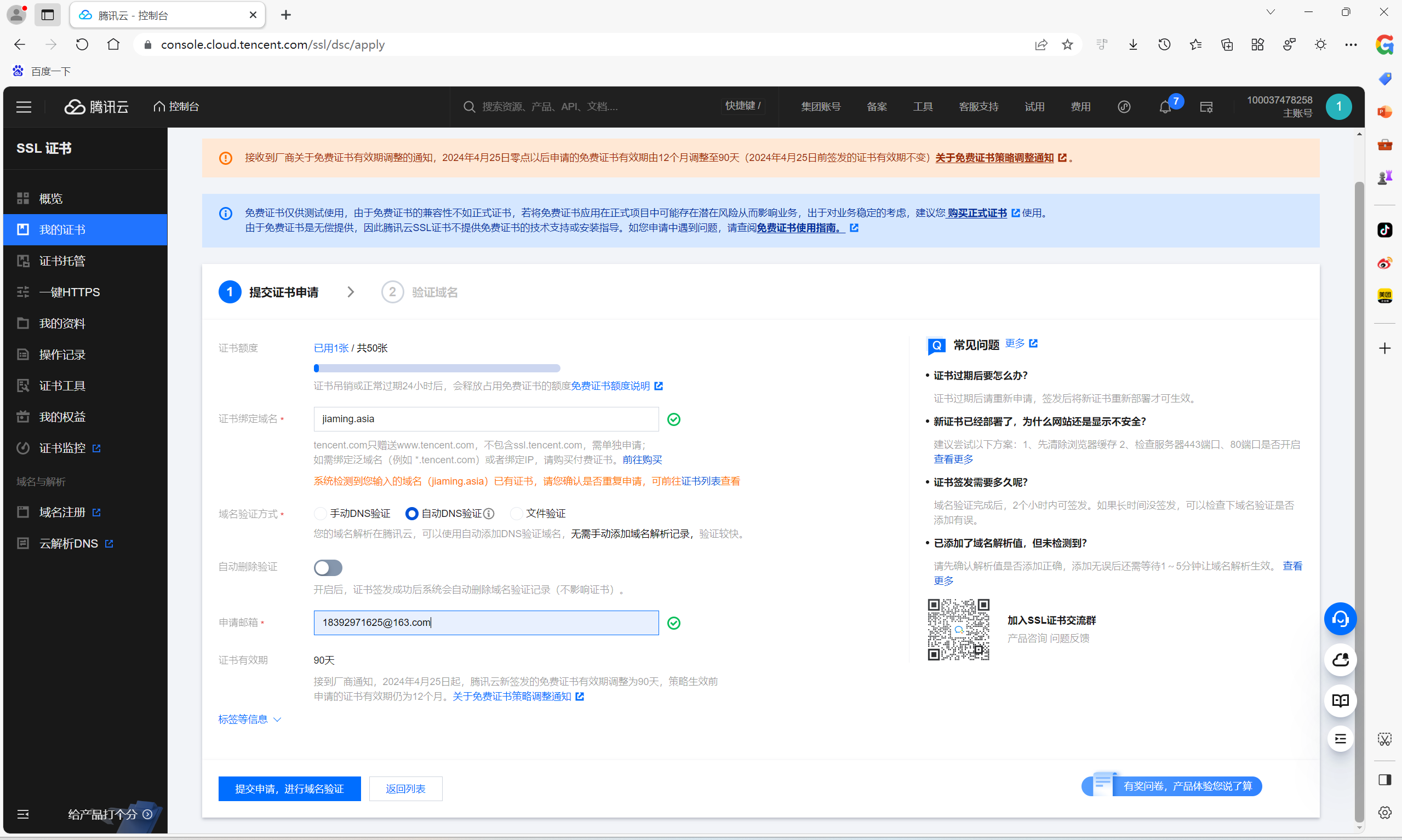Viewport: 1402px width, 840px height.
Task: Click the search magnifier icon in top bar
Action: [x=469, y=107]
